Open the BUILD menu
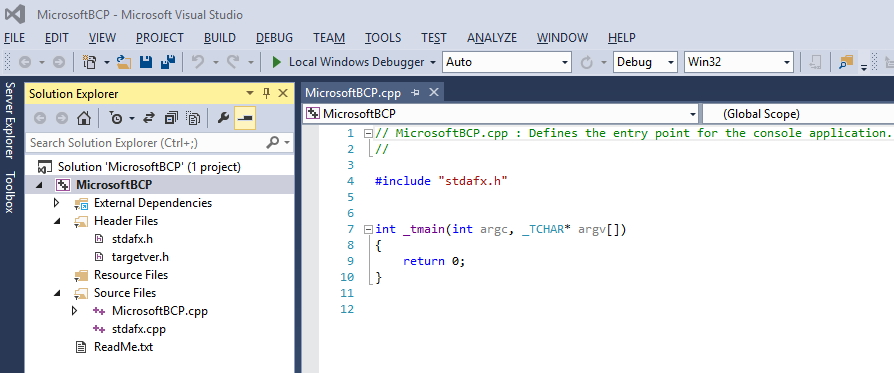 (x=220, y=38)
